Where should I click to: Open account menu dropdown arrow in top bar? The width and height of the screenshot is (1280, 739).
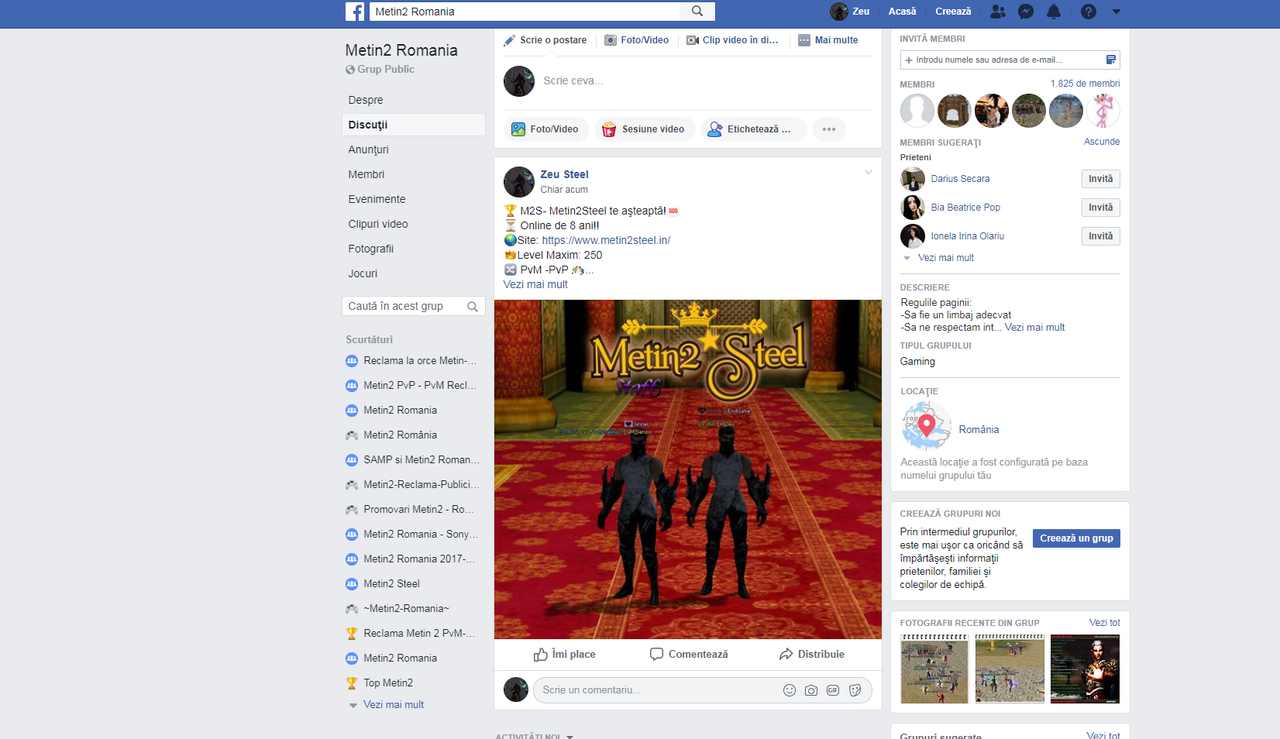coord(1116,12)
